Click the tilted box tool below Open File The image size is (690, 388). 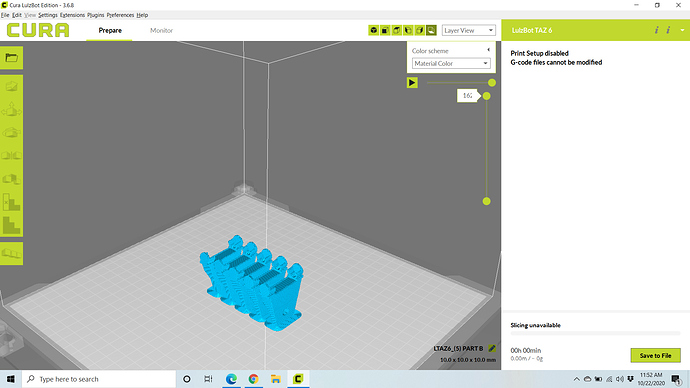click(11, 86)
